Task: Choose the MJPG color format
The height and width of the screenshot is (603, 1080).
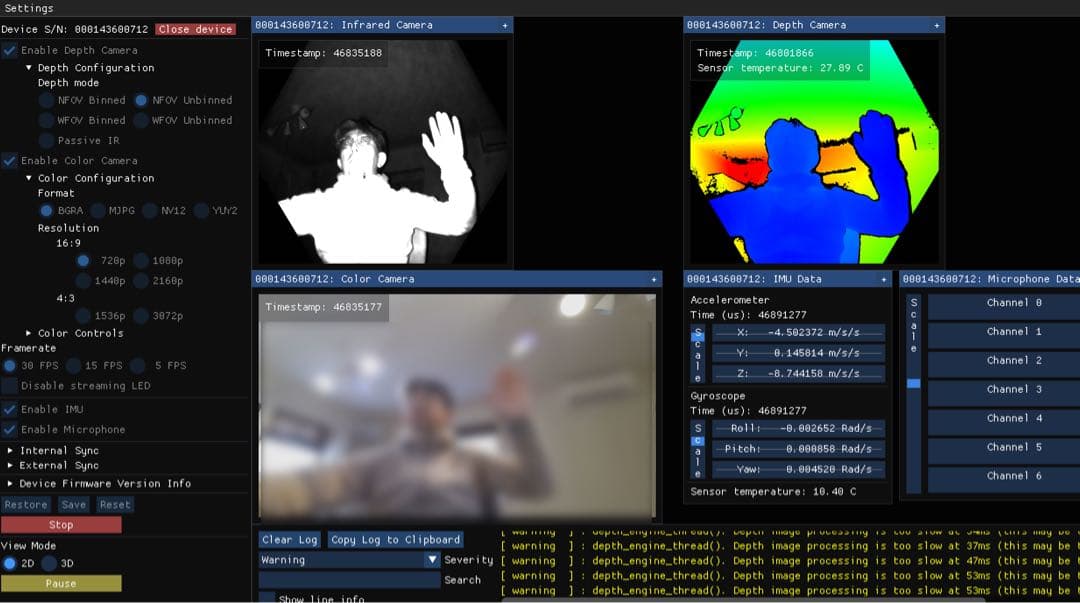Action: 98,210
